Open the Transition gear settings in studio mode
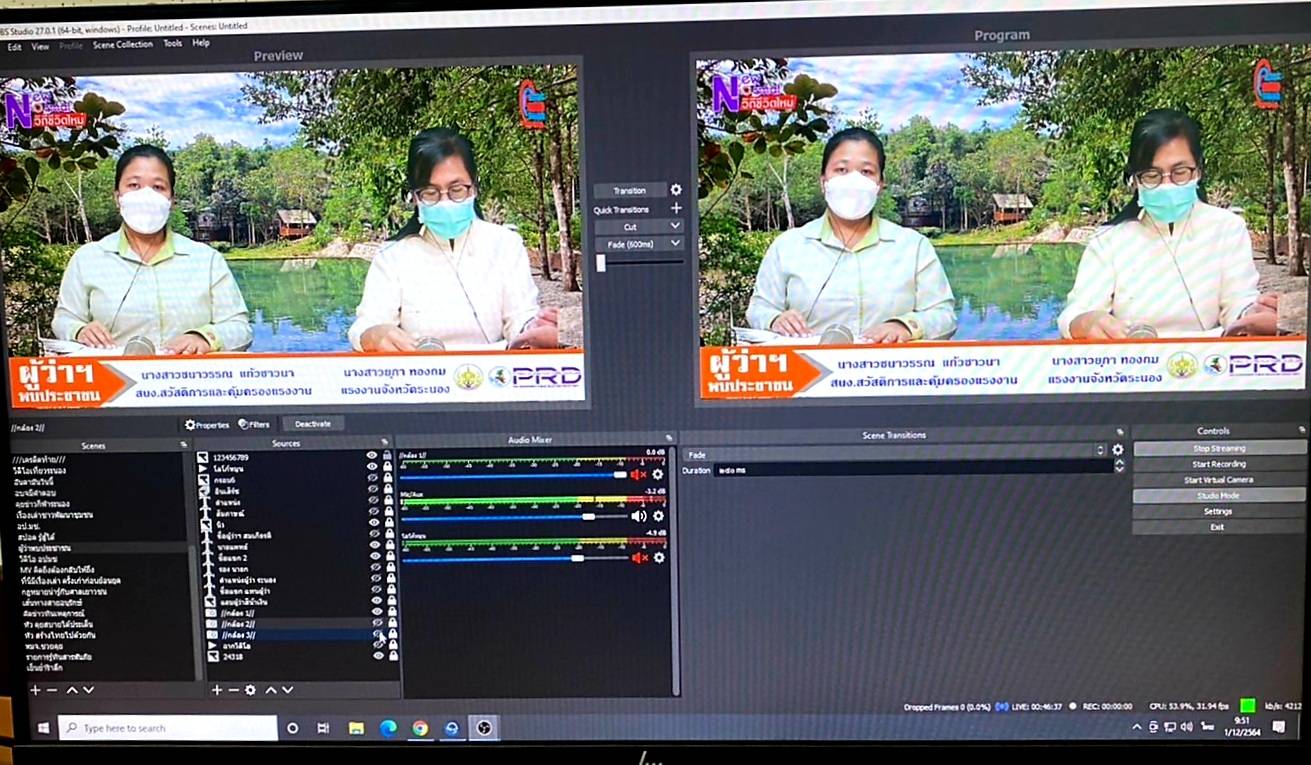The image size is (1311, 765). coord(676,190)
